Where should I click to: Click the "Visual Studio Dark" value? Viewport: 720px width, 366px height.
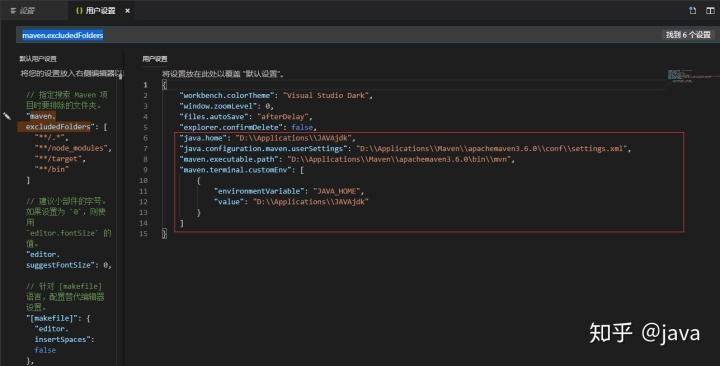point(326,96)
